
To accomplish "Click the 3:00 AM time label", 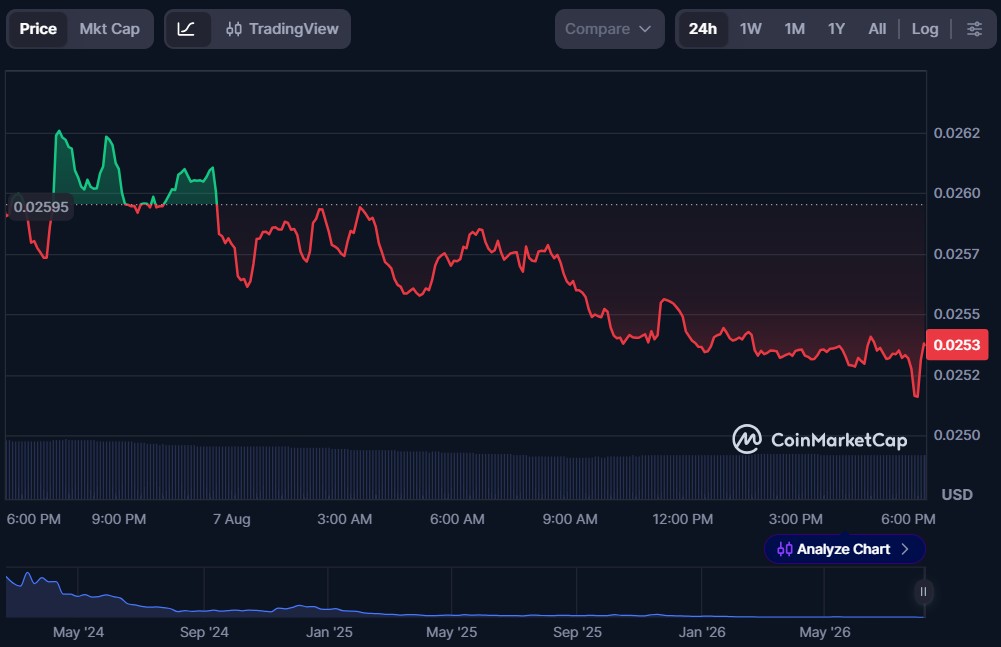I will [345, 519].
